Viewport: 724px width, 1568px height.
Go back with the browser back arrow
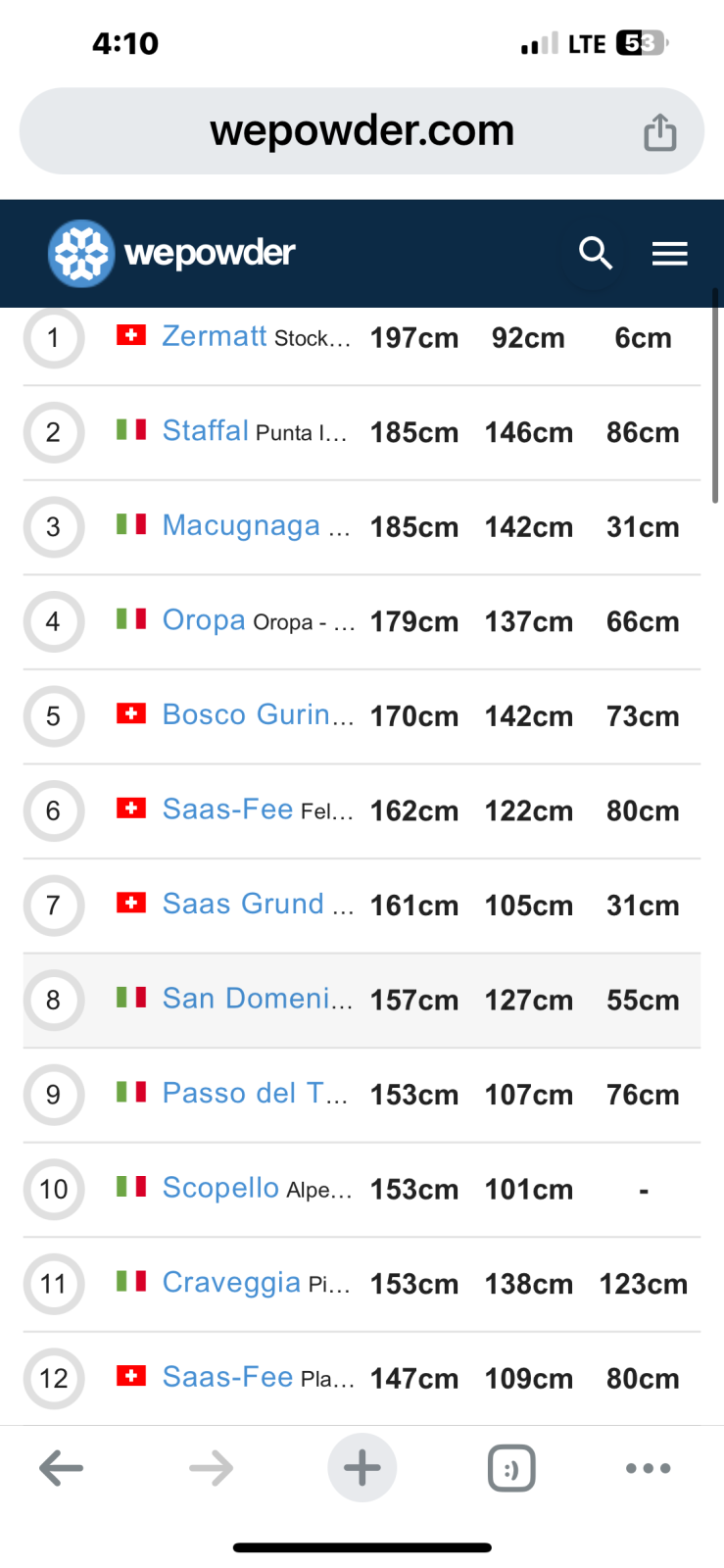(61, 1468)
